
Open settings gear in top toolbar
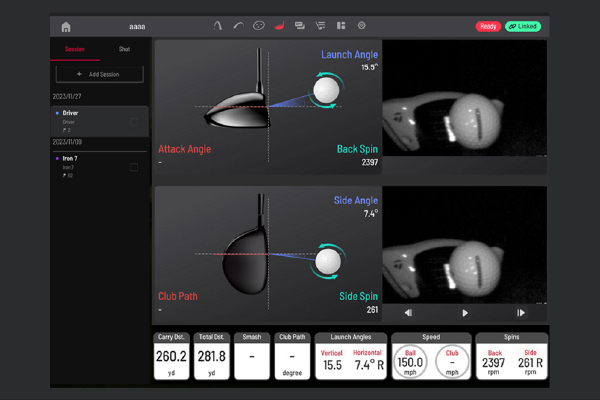coord(362,26)
